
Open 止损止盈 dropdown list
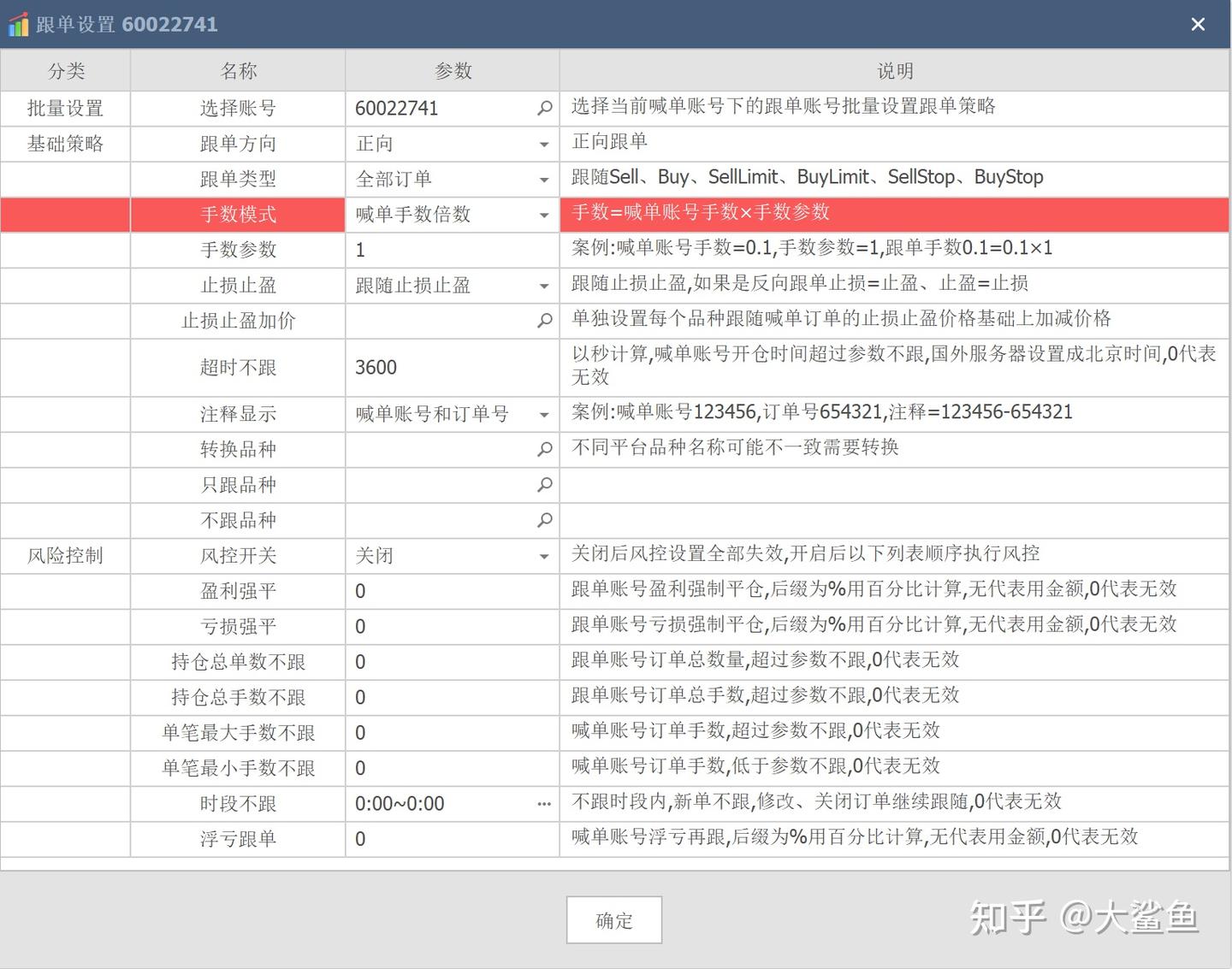point(544,287)
